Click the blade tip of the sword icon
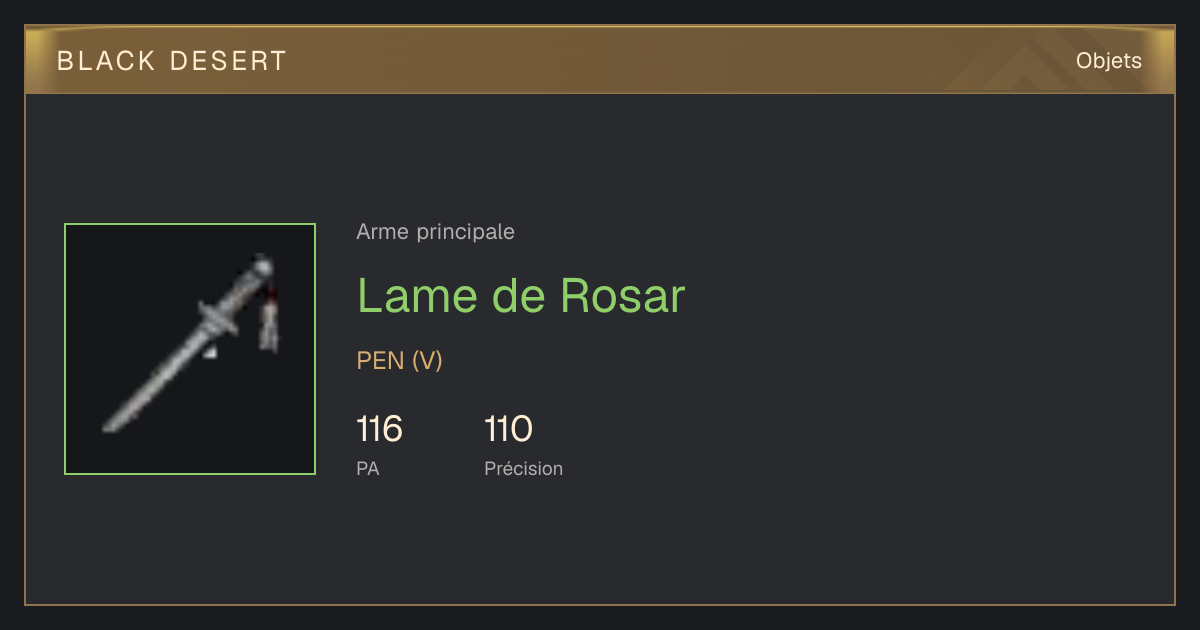The image size is (1200, 630). 110,426
